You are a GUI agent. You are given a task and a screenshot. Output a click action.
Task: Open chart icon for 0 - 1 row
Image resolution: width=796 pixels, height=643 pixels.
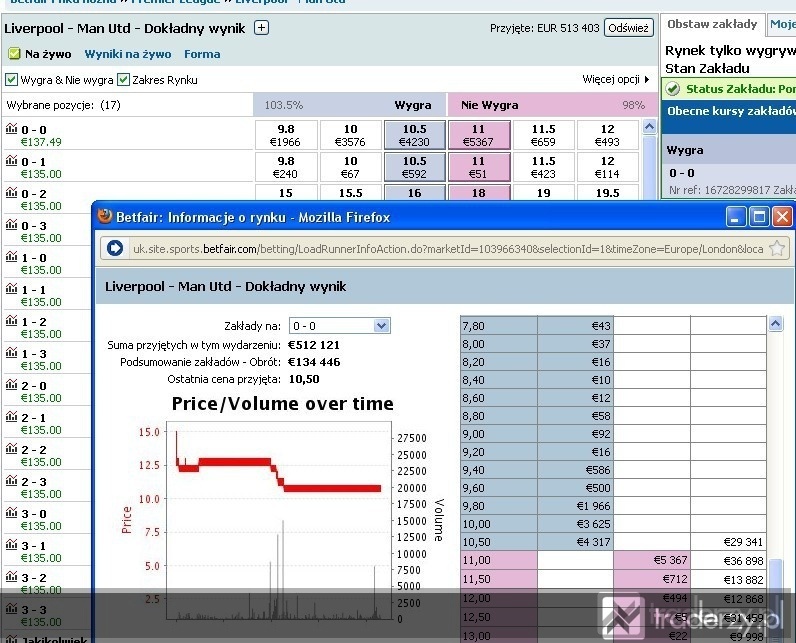point(11,161)
